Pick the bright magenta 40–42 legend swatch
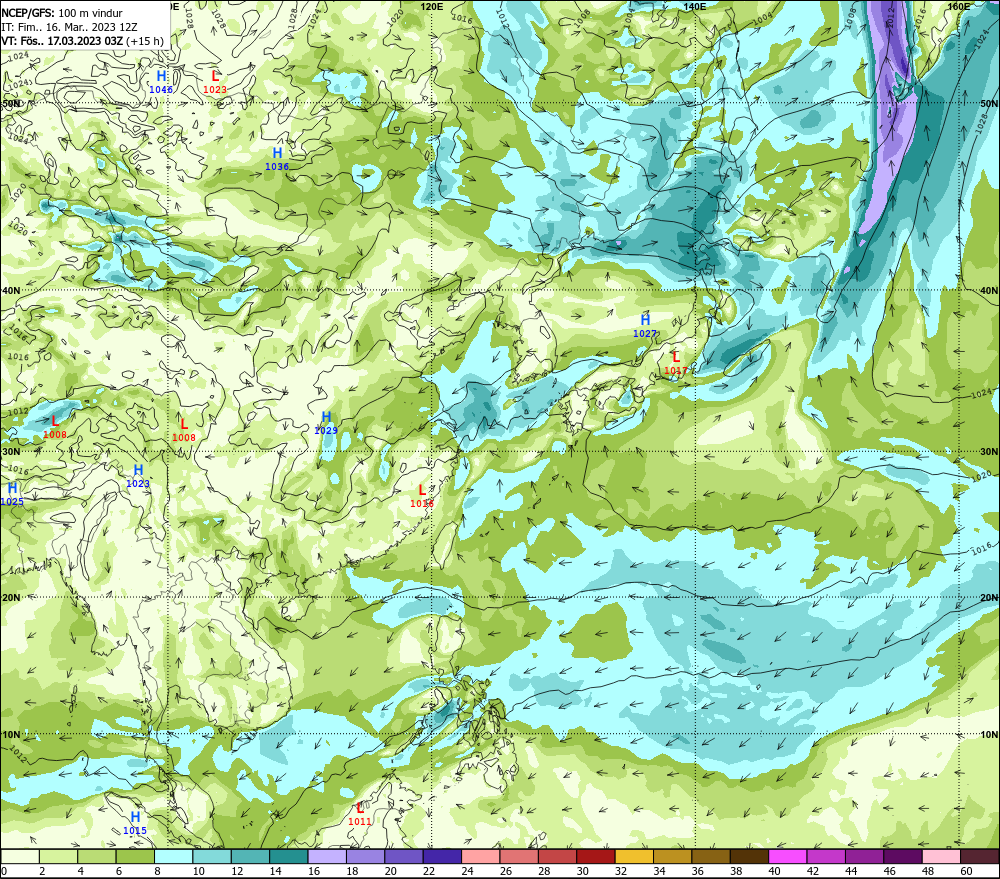Image resolution: width=1000 pixels, height=879 pixels. 788,856
